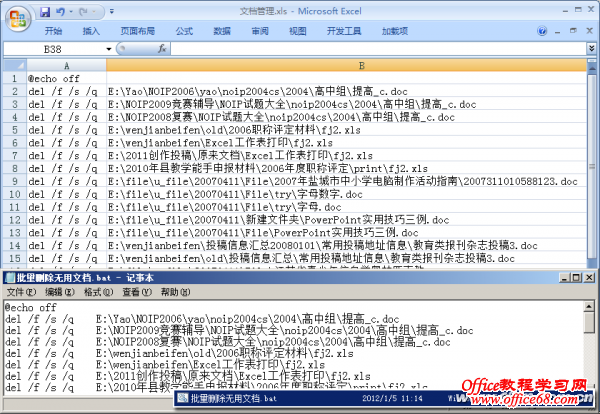Open the 开发工具 ribbon tab
The height and width of the screenshot is (414, 600).
pos(344,31)
